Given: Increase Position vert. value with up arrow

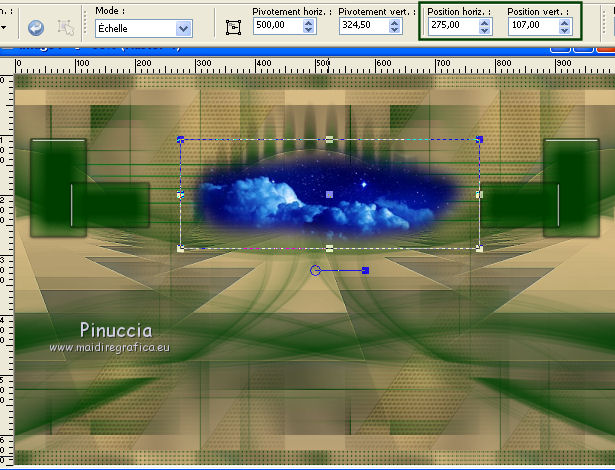Looking at the screenshot, I should click(564, 22).
